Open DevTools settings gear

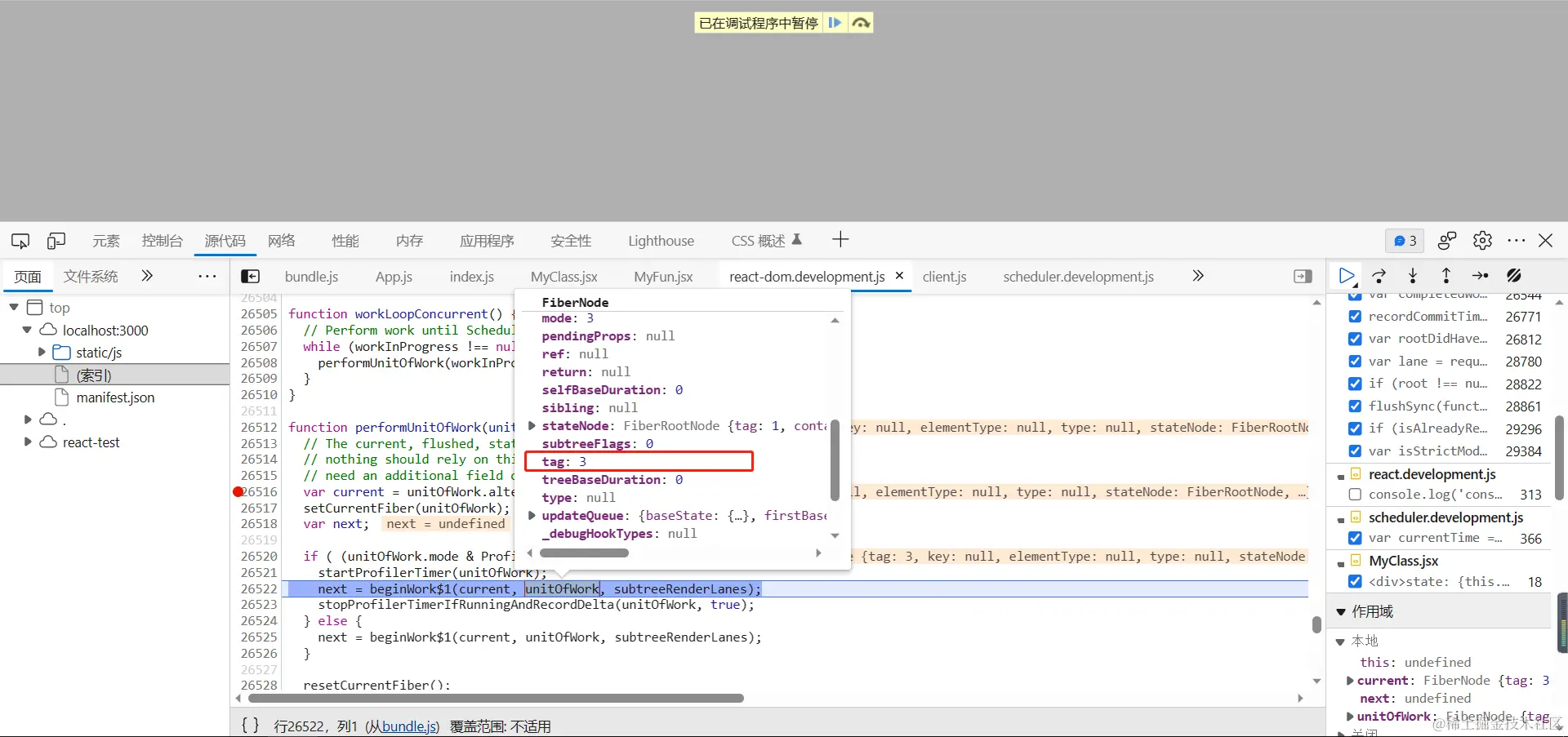click(1482, 241)
